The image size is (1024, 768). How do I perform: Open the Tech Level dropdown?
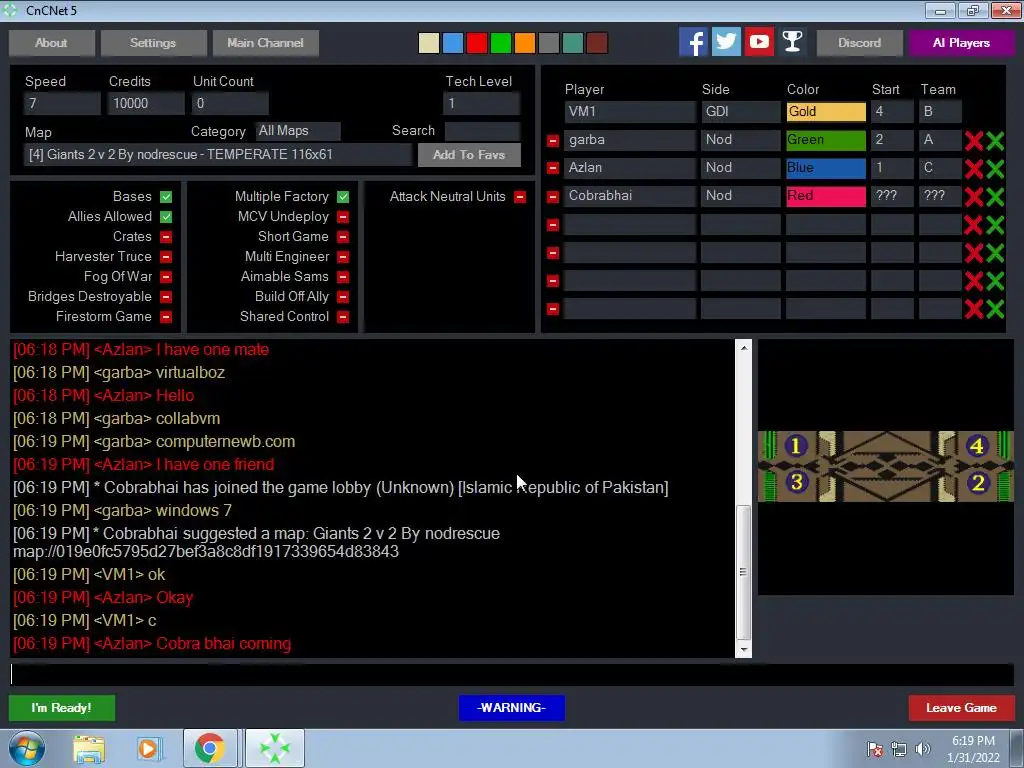[481, 103]
